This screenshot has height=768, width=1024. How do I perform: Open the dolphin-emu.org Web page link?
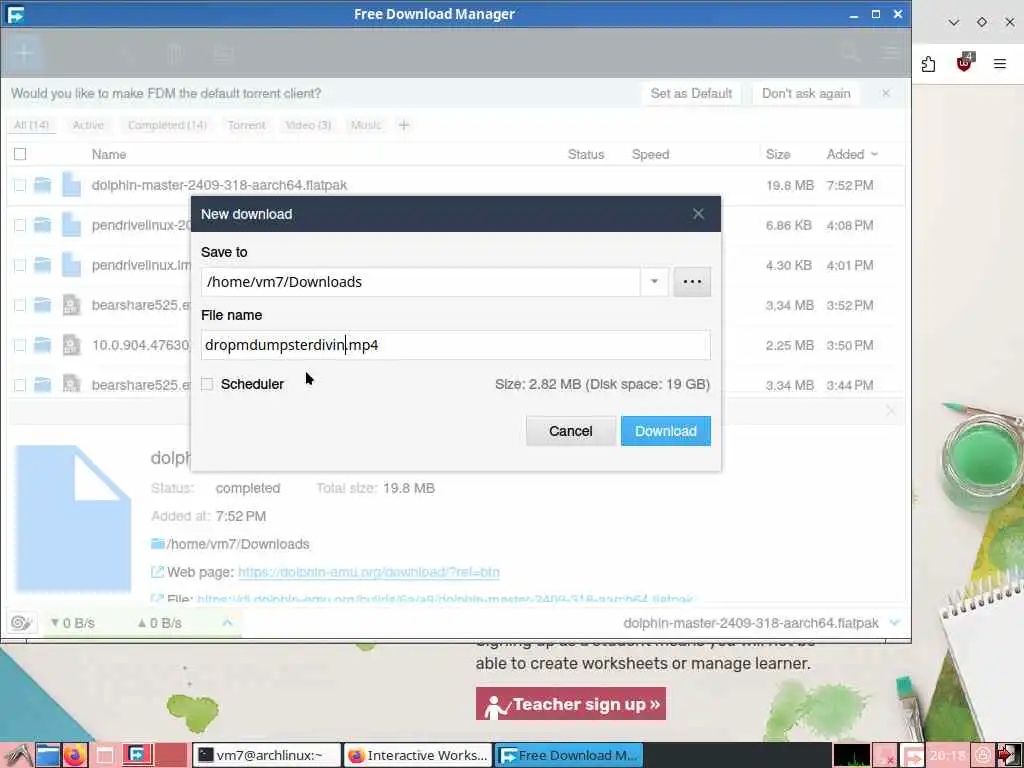click(x=369, y=572)
